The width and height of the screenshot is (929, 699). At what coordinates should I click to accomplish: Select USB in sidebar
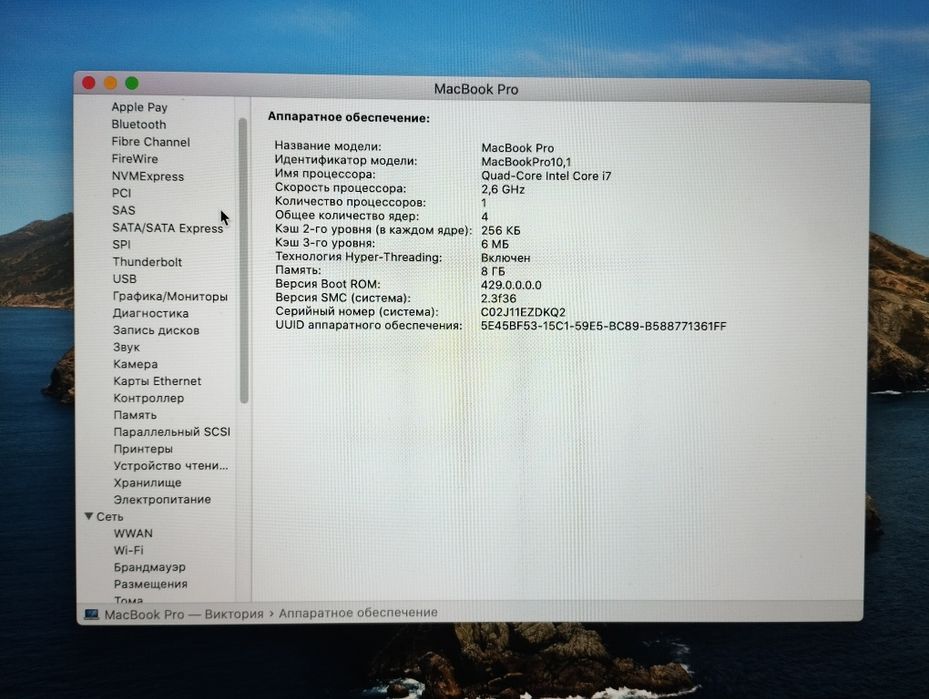[x=124, y=278]
